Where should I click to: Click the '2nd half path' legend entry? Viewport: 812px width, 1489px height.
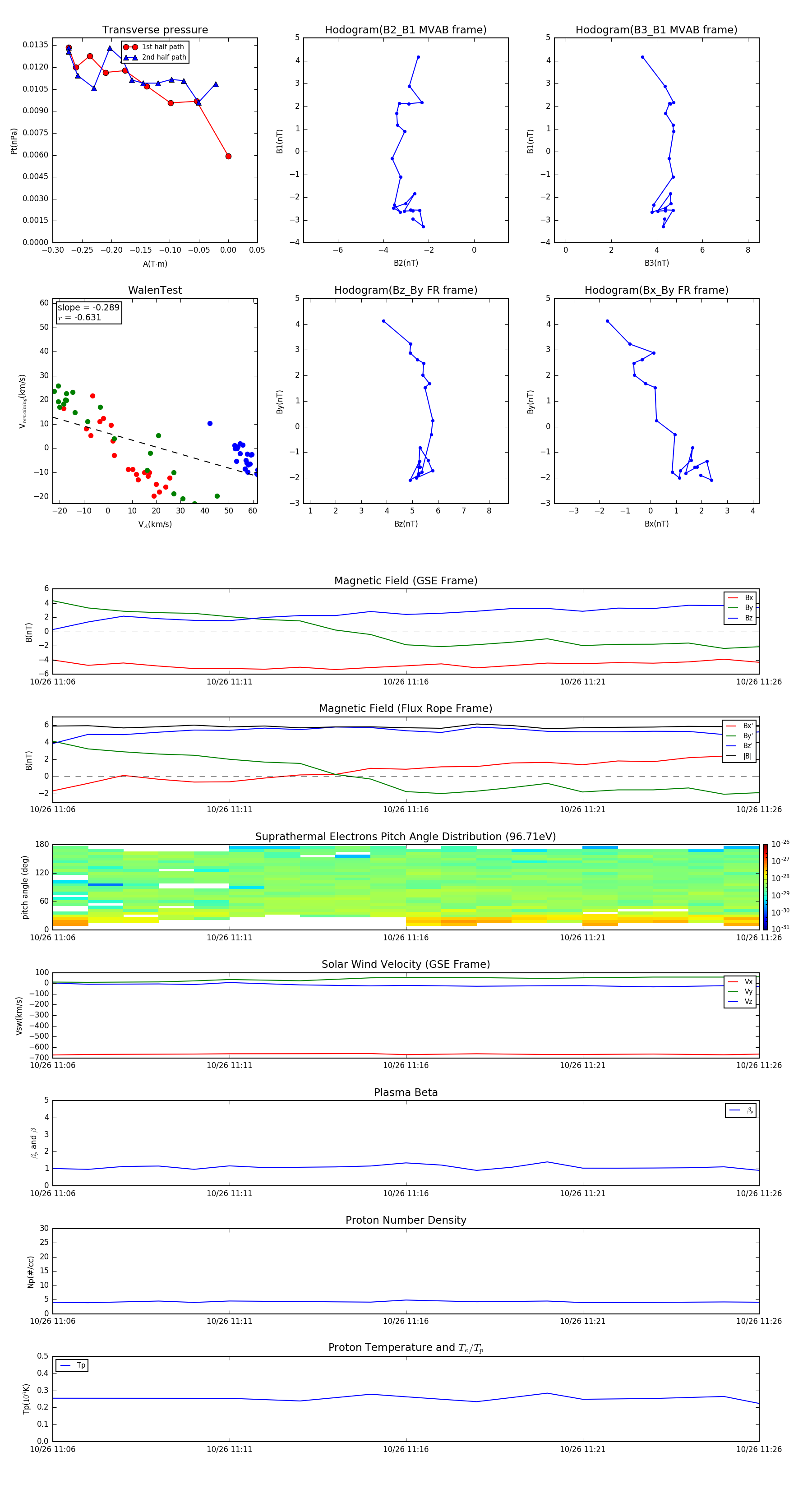155,57
